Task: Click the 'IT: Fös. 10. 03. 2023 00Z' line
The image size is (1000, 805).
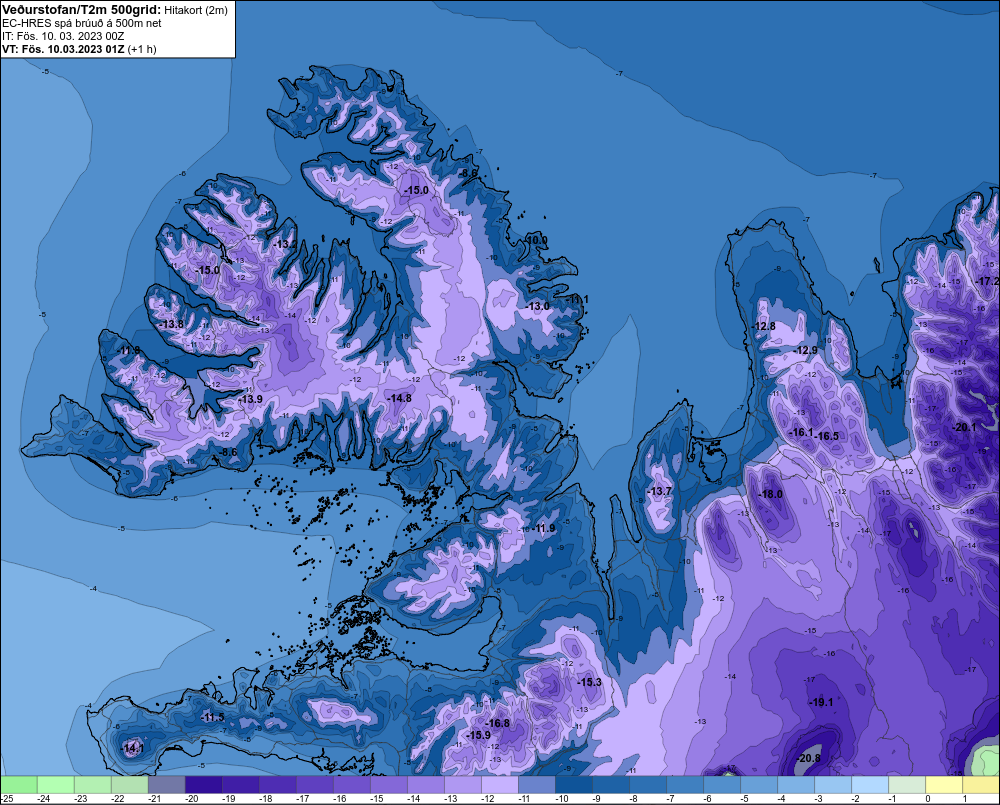Action: (63, 36)
